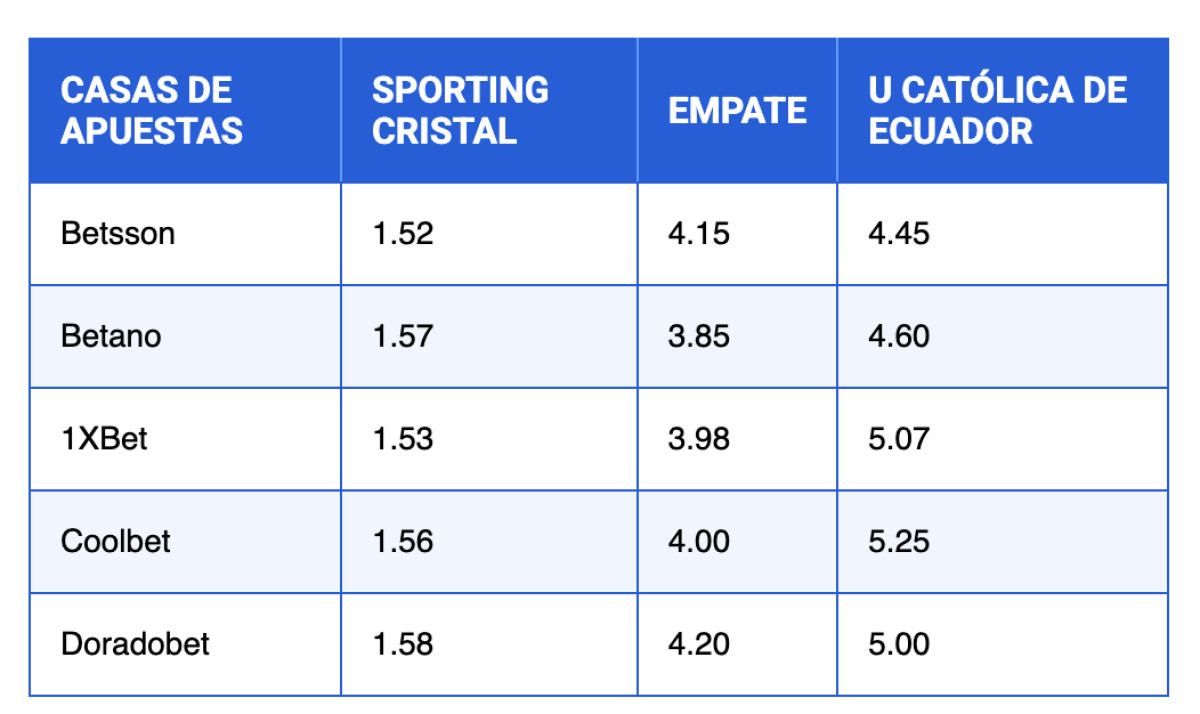Screen dimensions: 1200x714
Task: Click the Doradobet row label
Action: click(x=135, y=644)
